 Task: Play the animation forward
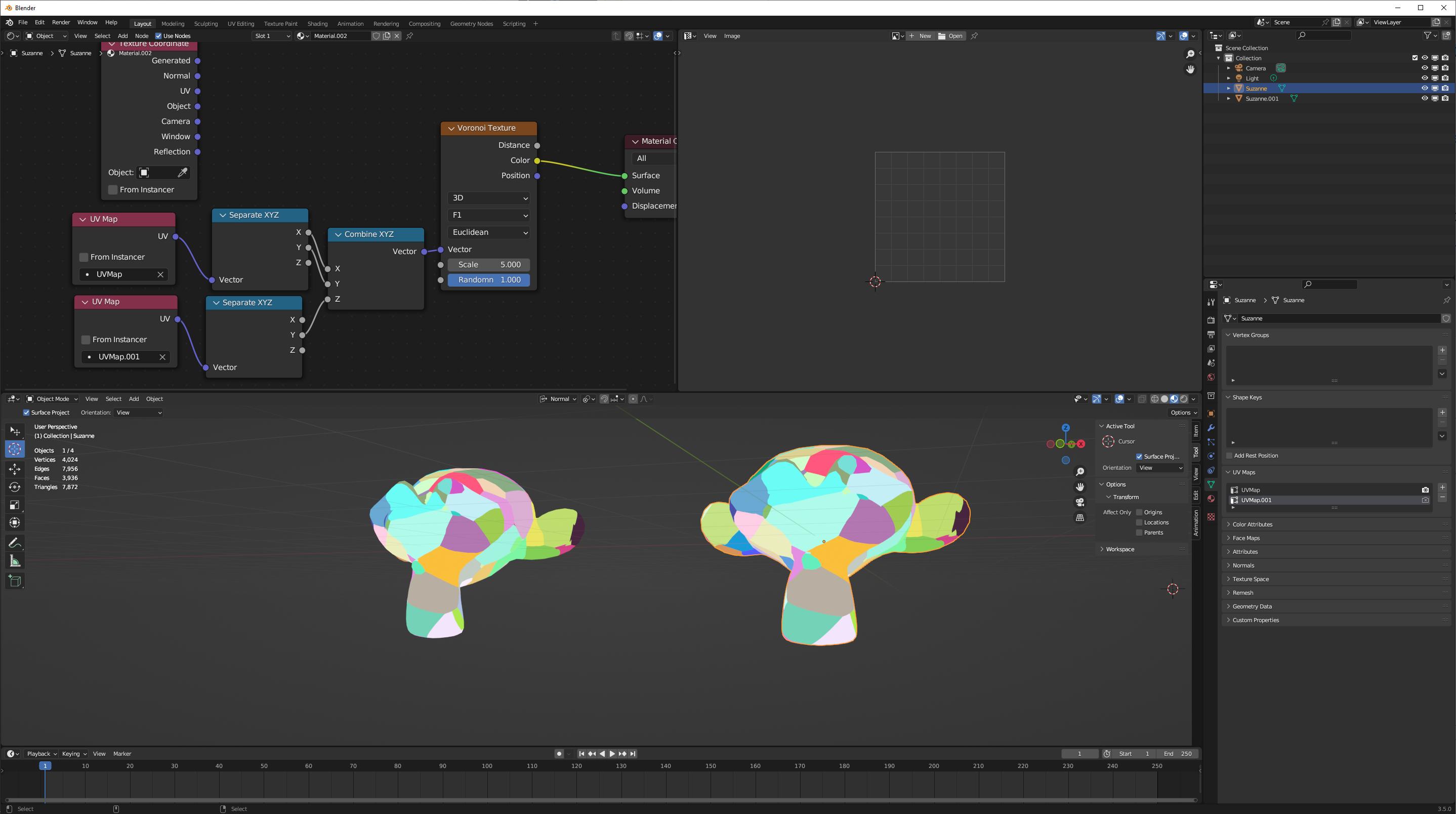612,754
